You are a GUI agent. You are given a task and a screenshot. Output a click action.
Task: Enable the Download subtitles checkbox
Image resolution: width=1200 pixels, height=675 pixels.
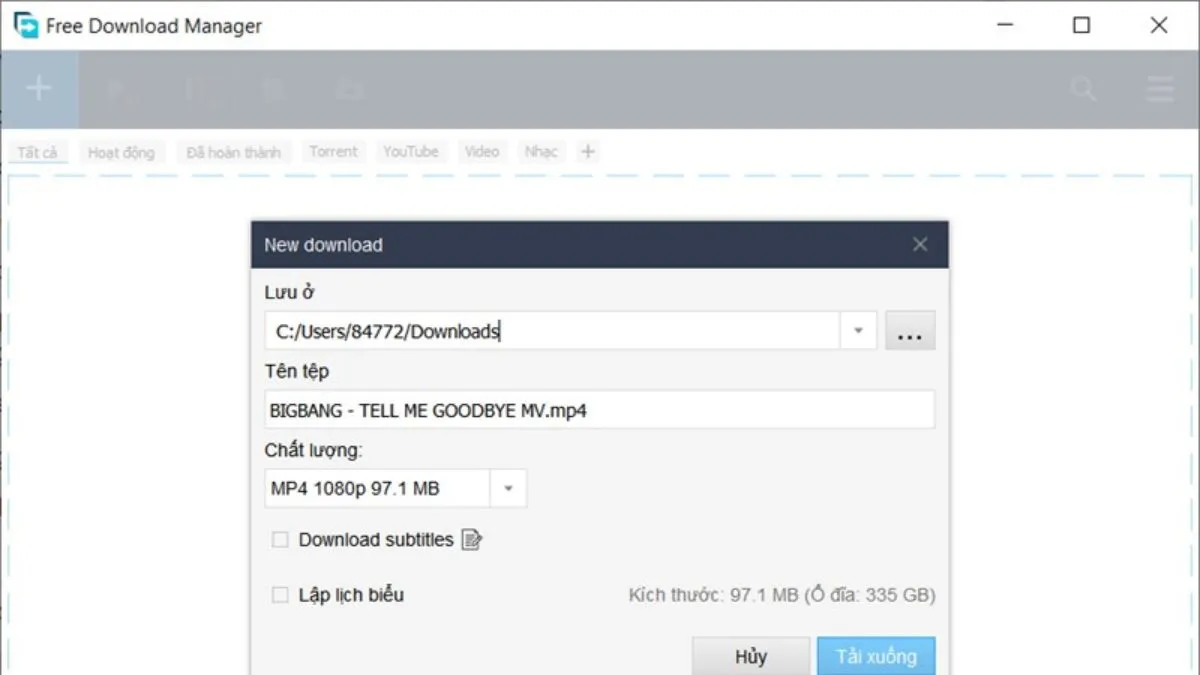[280, 540]
